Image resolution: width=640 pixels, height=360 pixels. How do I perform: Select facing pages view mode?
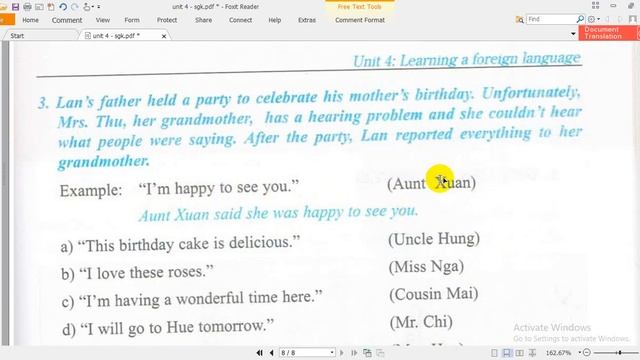pyautogui.click(x=520, y=353)
